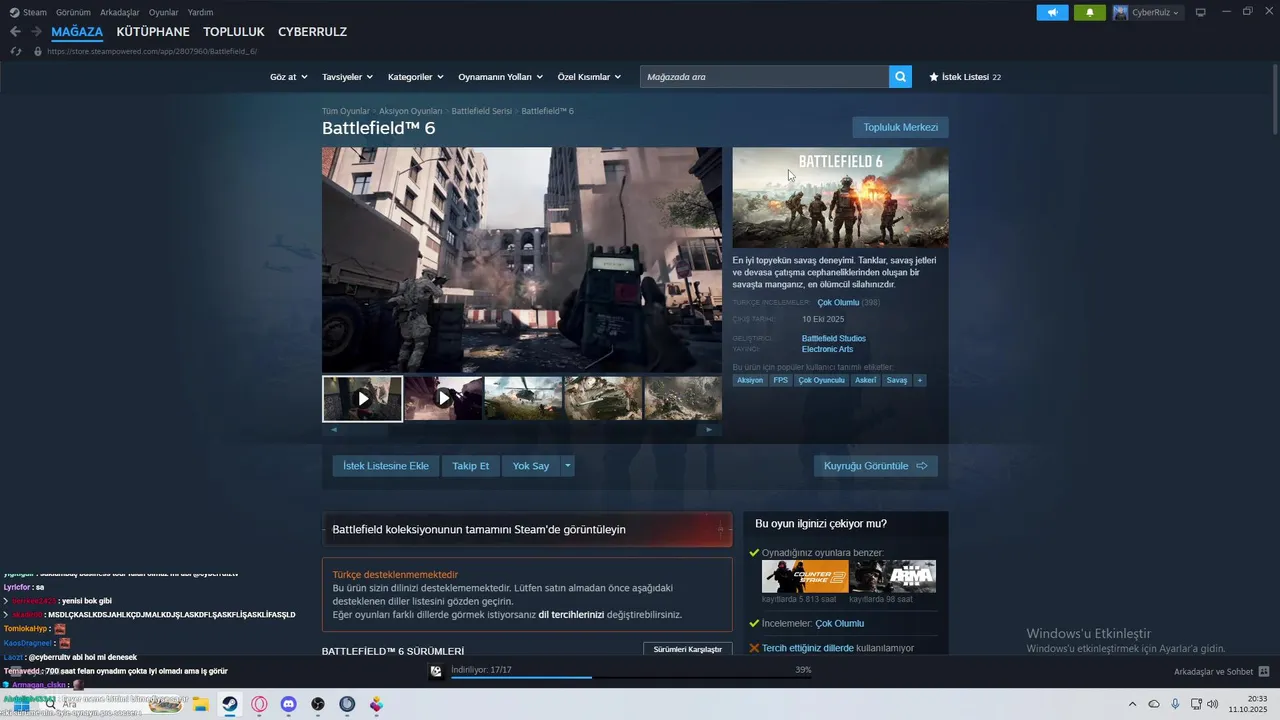Click the network tray icon

[1196, 704]
